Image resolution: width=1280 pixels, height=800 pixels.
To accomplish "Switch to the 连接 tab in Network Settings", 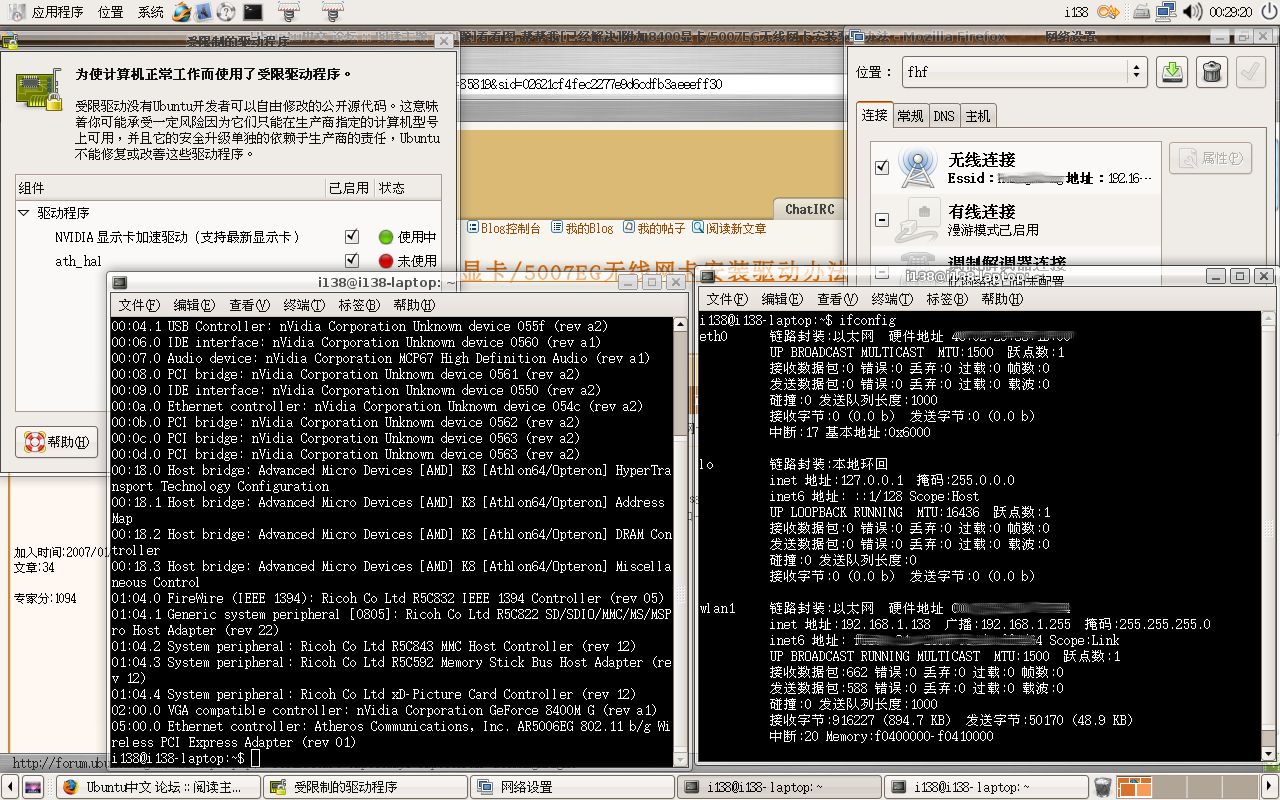I will [875, 115].
